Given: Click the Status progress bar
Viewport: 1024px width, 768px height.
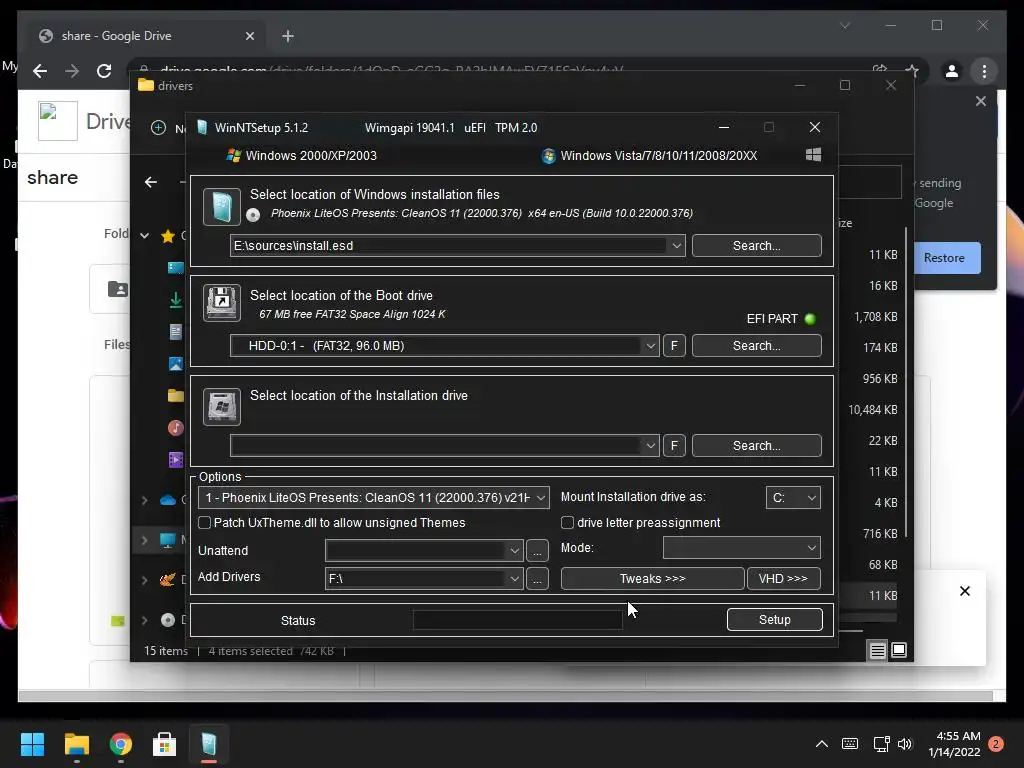Looking at the screenshot, I should (x=517, y=620).
